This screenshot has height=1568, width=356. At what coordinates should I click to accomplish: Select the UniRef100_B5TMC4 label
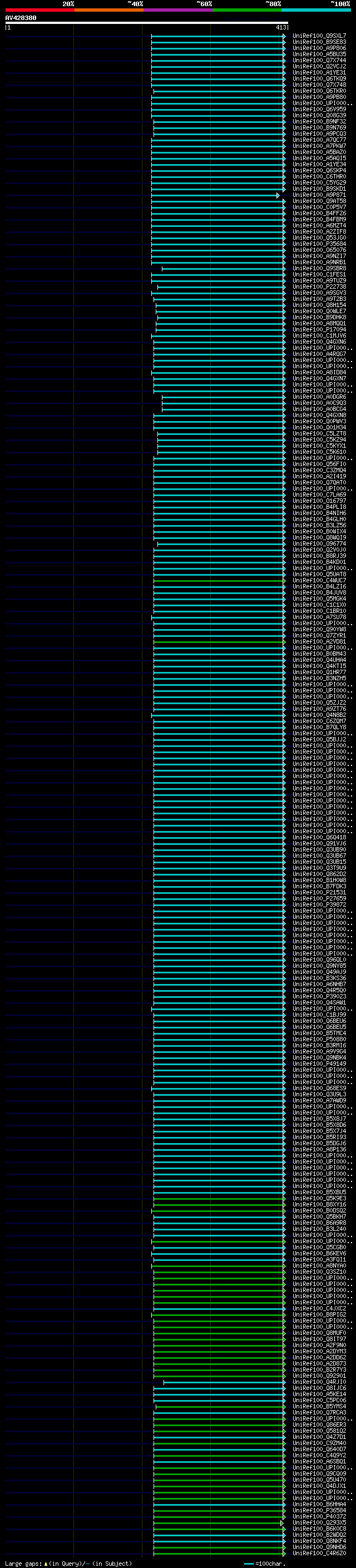319,1033
